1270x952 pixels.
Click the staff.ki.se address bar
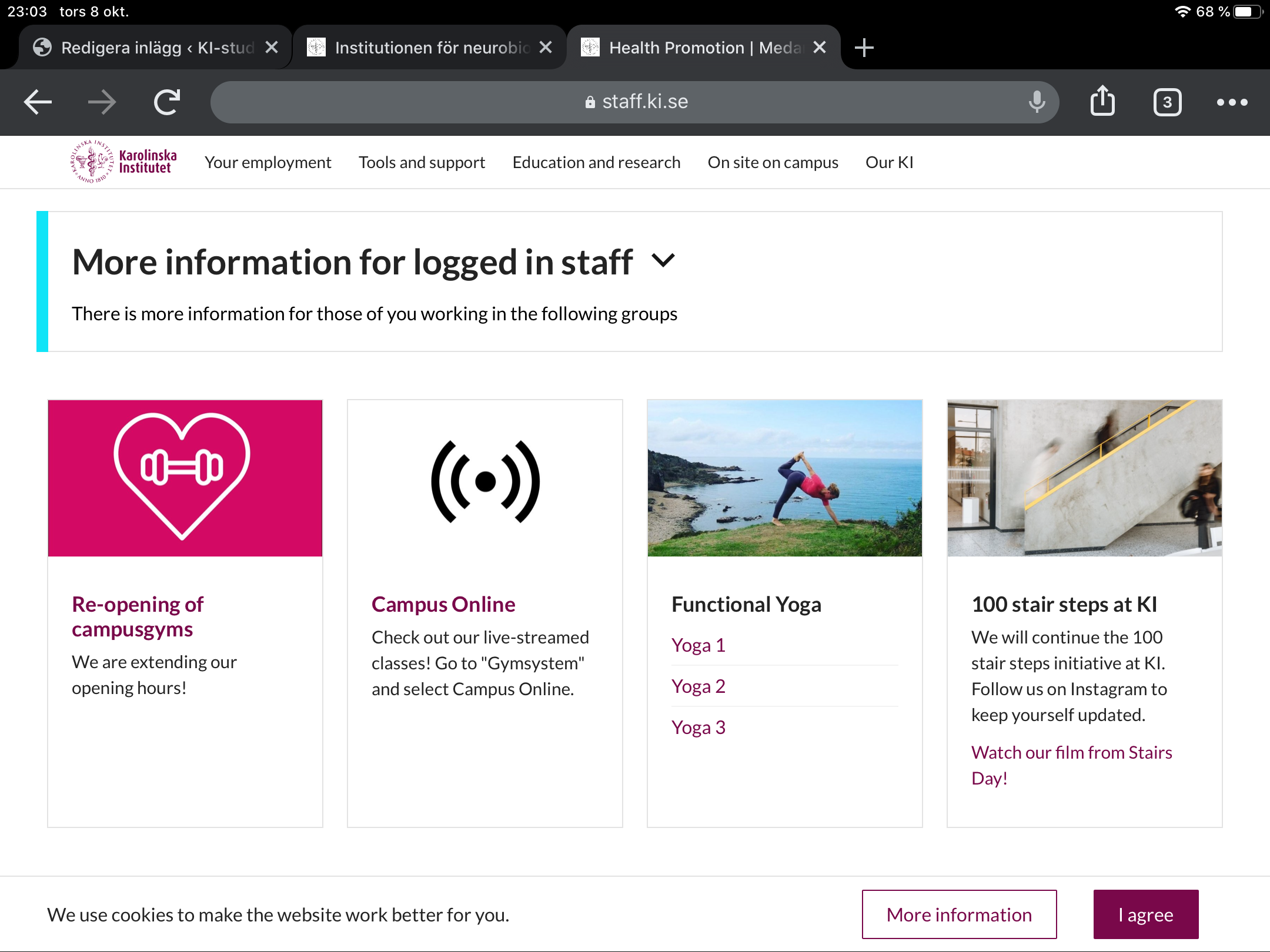(635, 102)
